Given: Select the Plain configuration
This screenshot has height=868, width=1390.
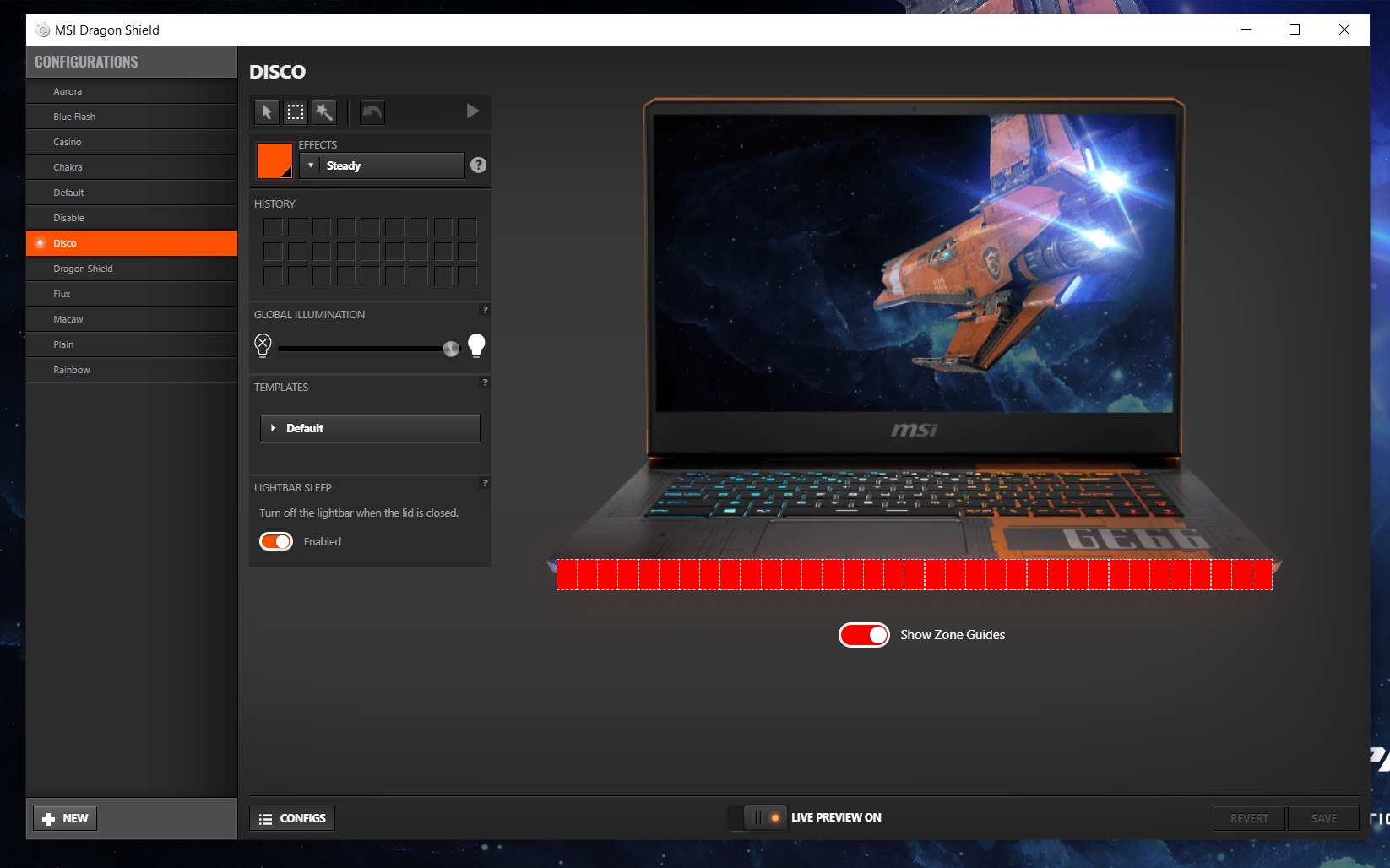Looking at the screenshot, I should click(132, 344).
